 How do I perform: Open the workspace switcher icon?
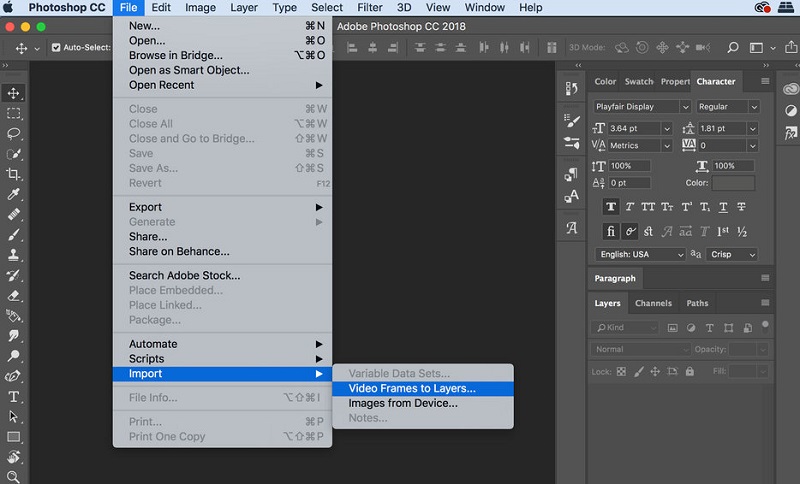(x=756, y=47)
